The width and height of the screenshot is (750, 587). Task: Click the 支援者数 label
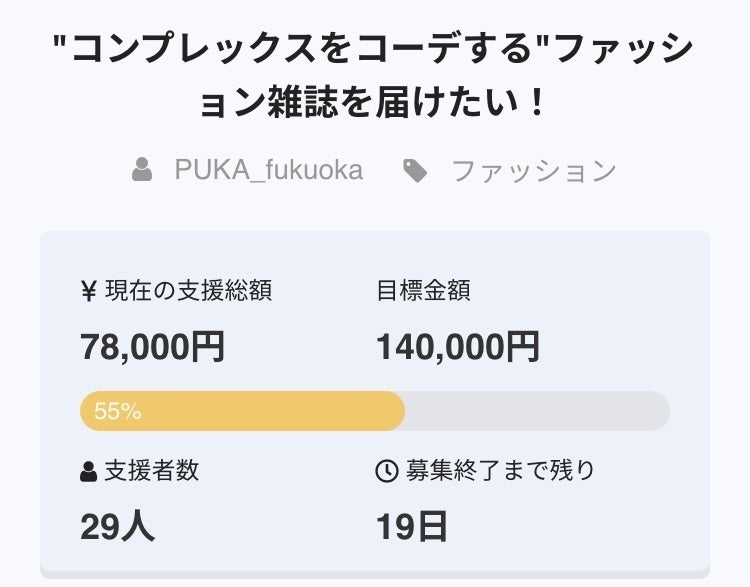pyautogui.click(x=151, y=470)
